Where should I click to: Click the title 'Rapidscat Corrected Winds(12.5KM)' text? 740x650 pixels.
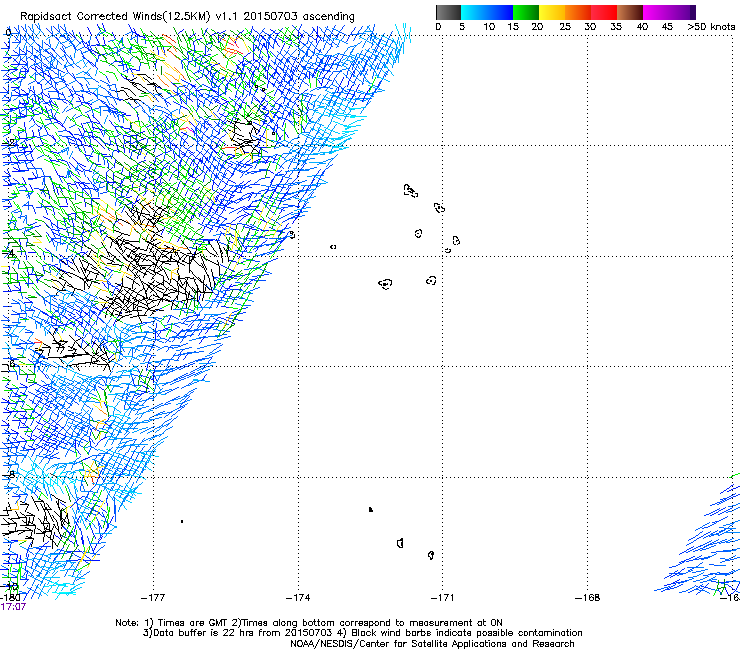point(115,16)
